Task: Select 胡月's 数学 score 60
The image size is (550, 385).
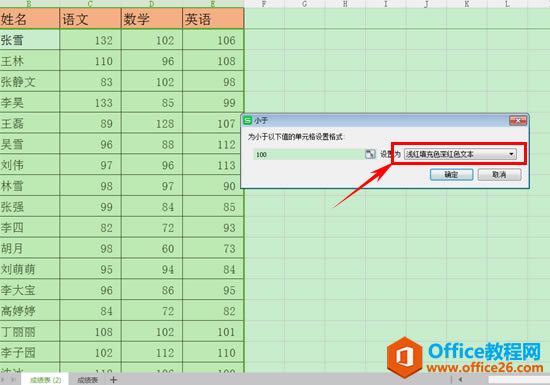Action: coord(152,248)
